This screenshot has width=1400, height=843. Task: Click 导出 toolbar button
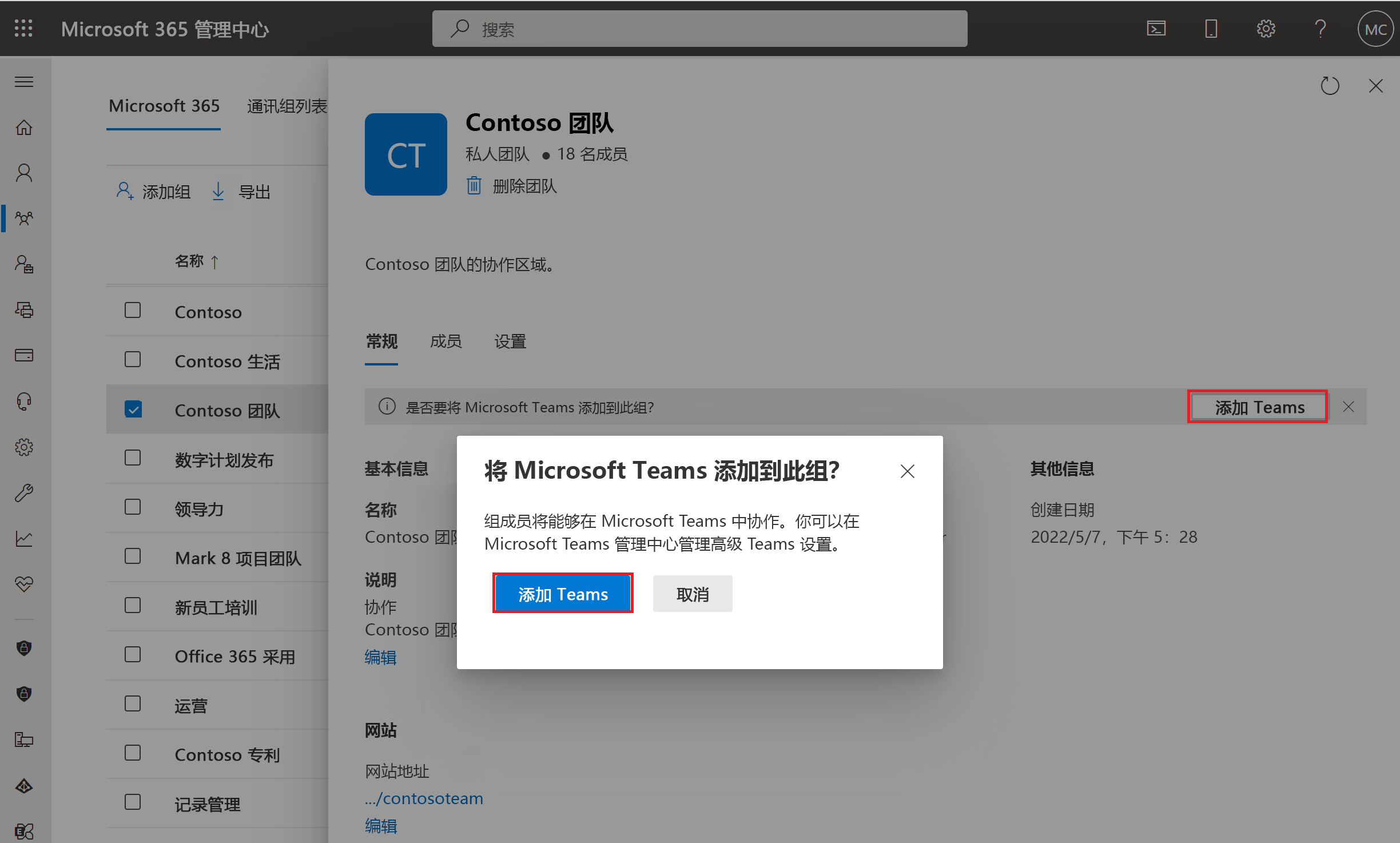[241, 192]
